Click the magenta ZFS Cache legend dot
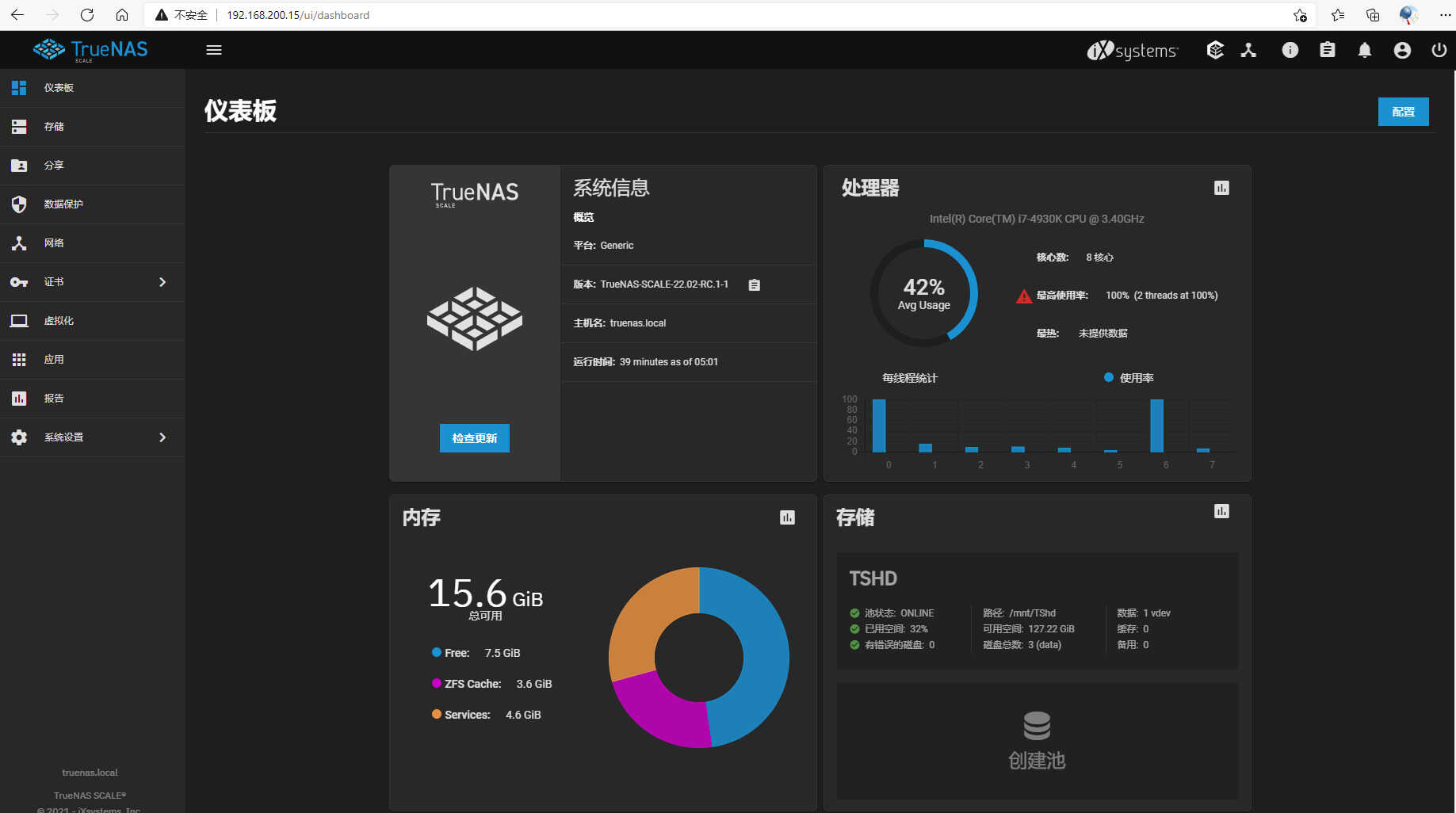The image size is (1456, 813). pyautogui.click(x=436, y=683)
